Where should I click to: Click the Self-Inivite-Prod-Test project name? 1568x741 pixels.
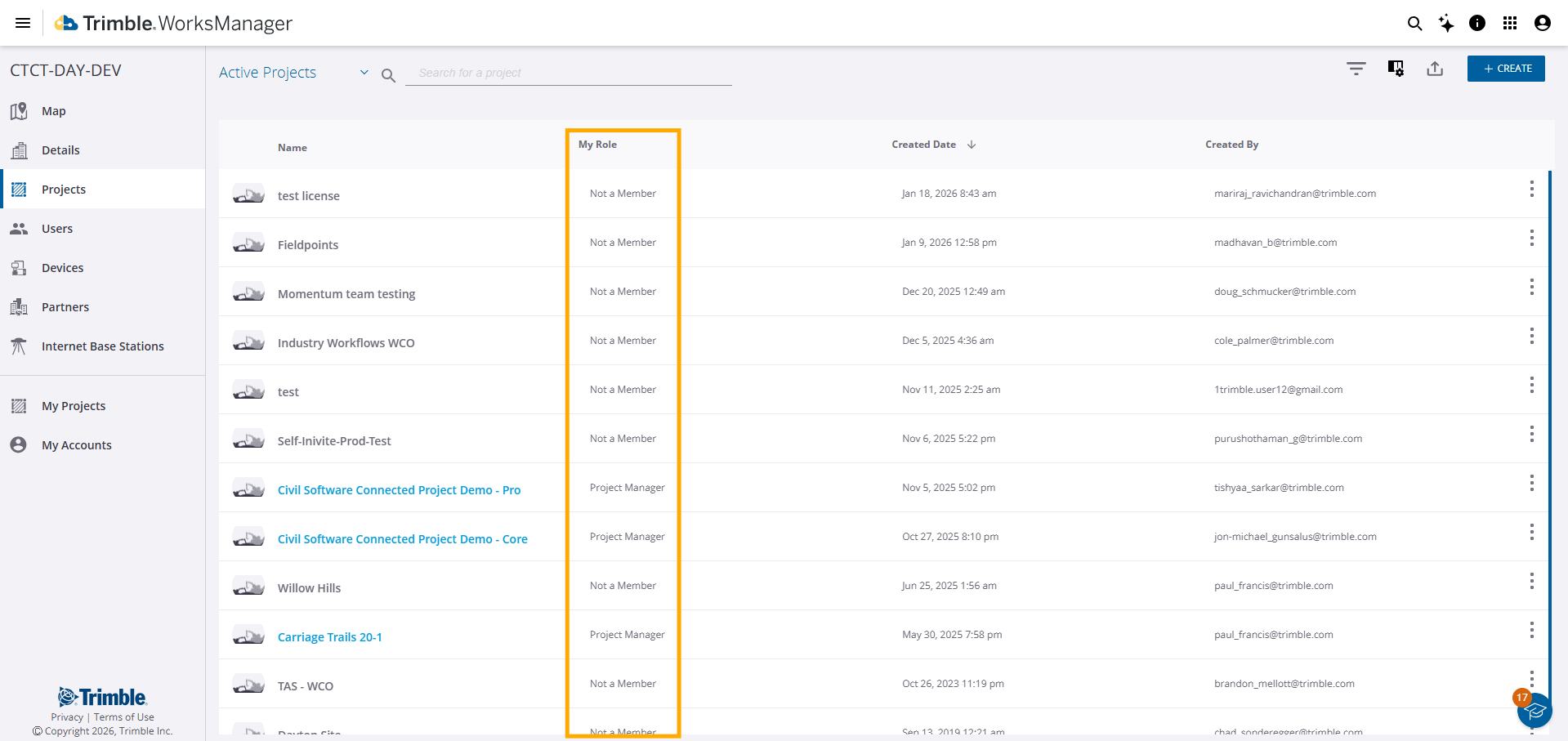pos(334,441)
